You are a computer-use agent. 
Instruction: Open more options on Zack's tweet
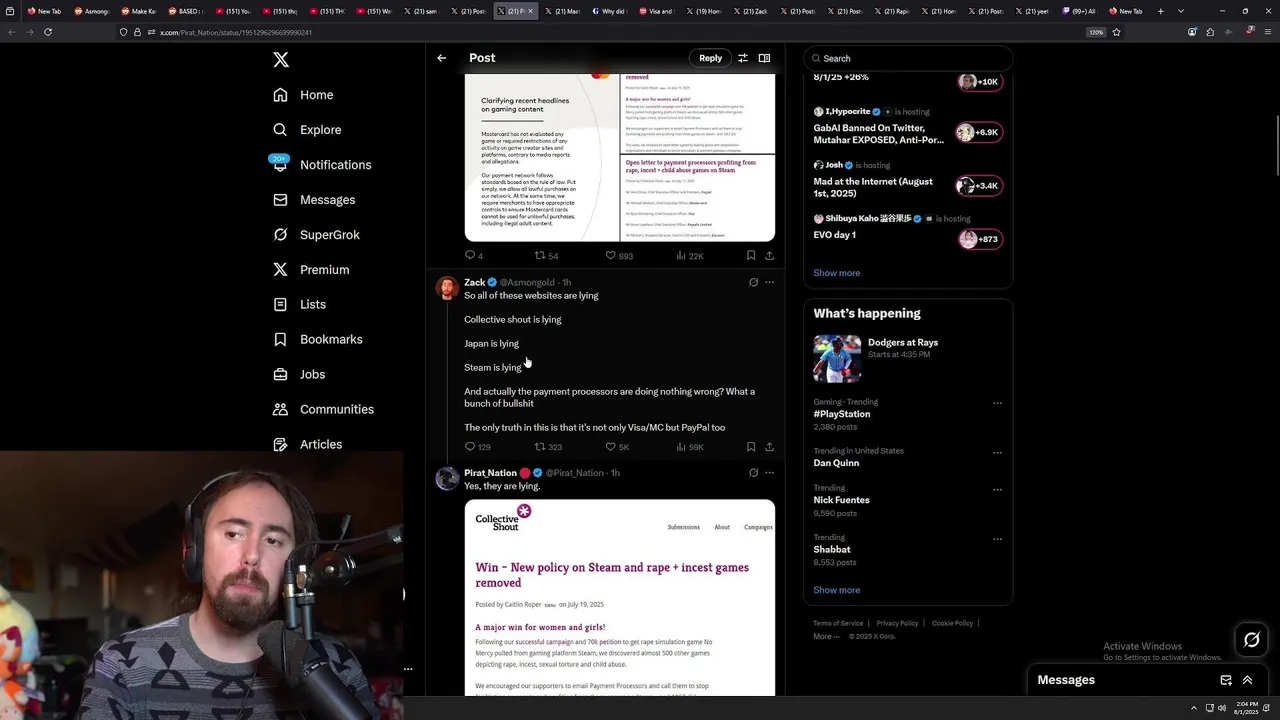[769, 282]
